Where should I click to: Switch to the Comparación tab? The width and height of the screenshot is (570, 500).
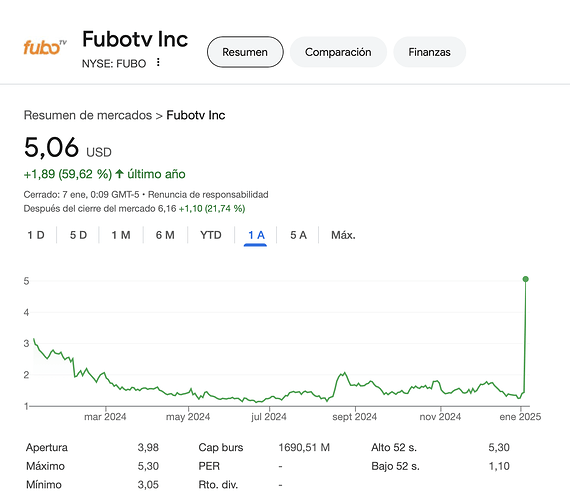pos(338,52)
